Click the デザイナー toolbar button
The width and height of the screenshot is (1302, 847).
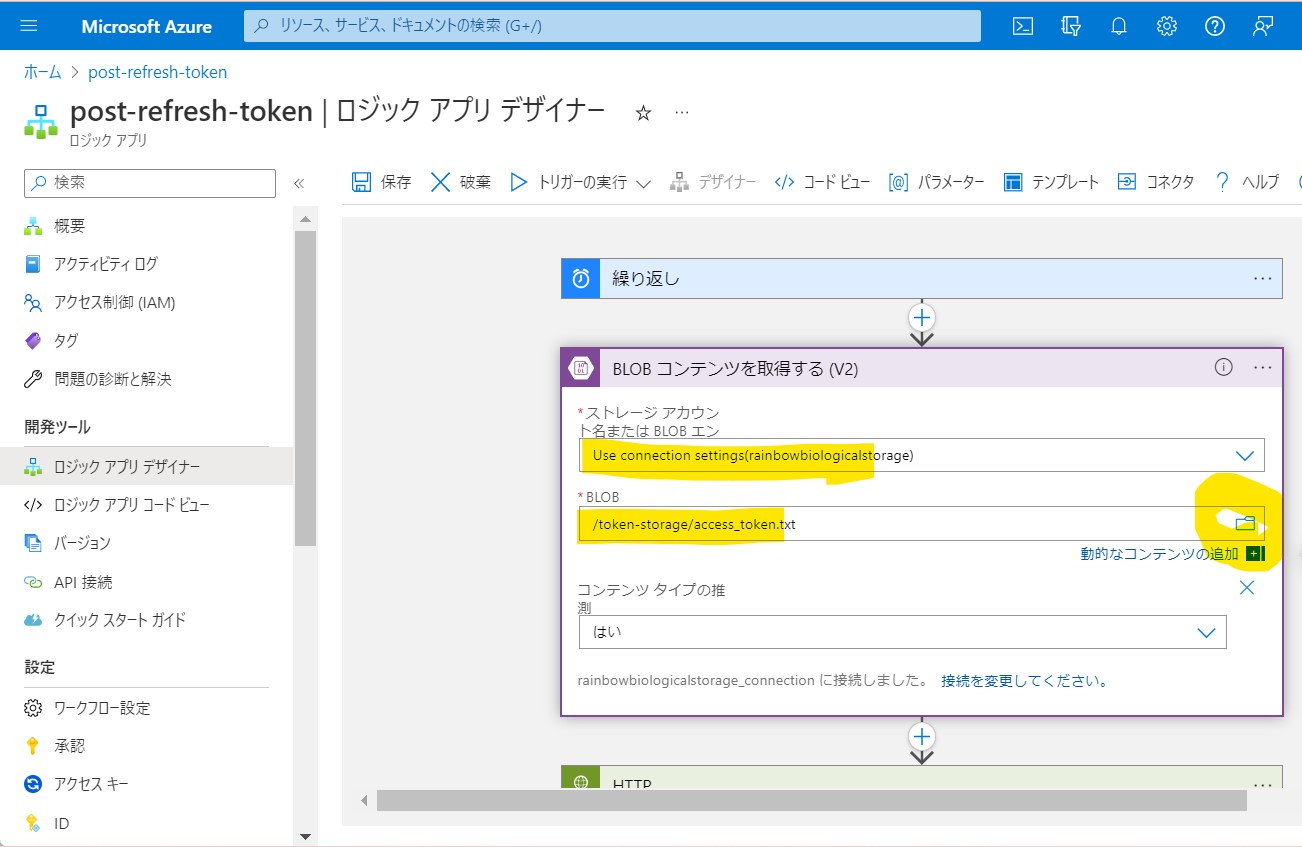714,182
